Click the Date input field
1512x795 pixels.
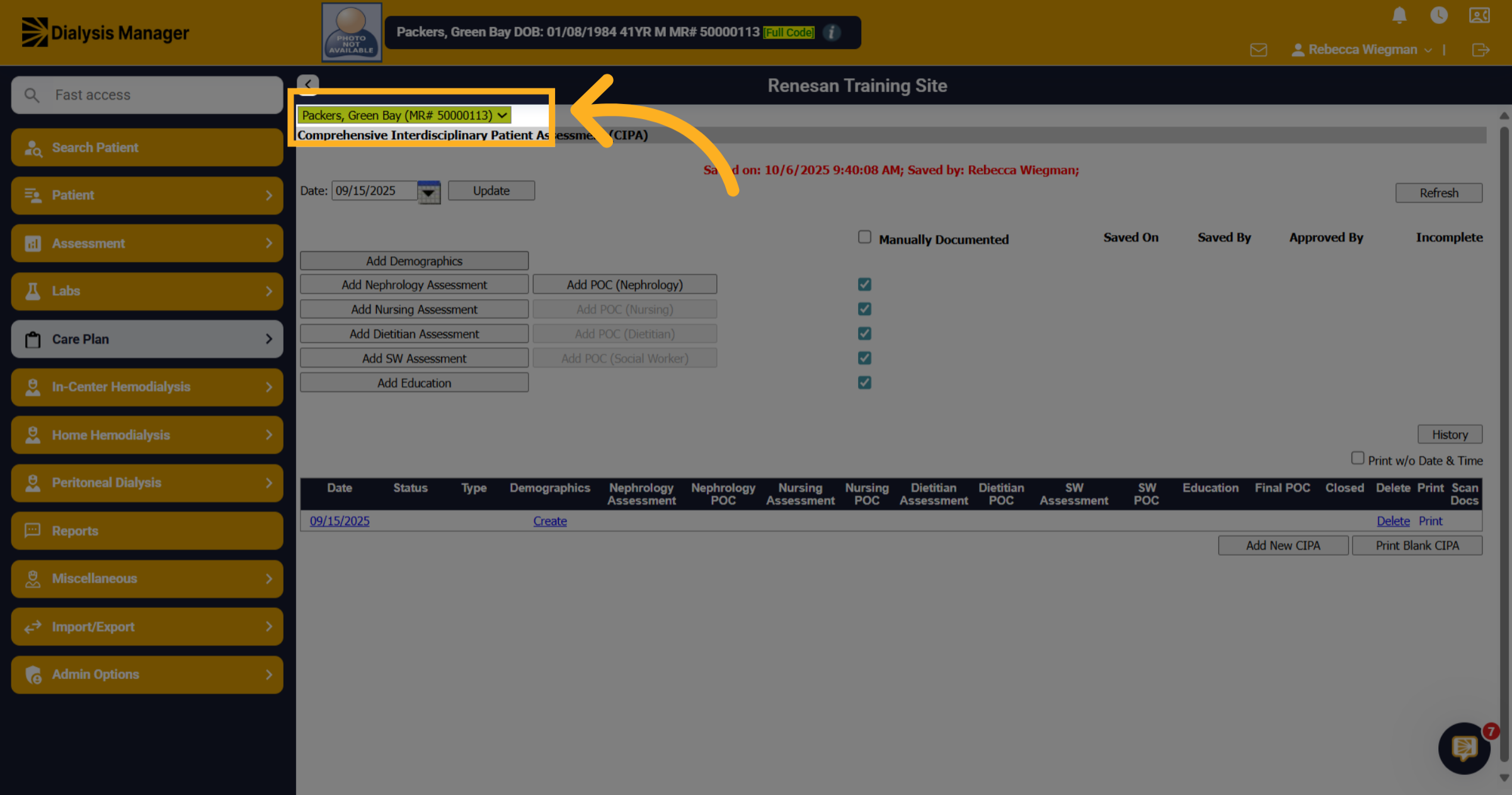[374, 191]
